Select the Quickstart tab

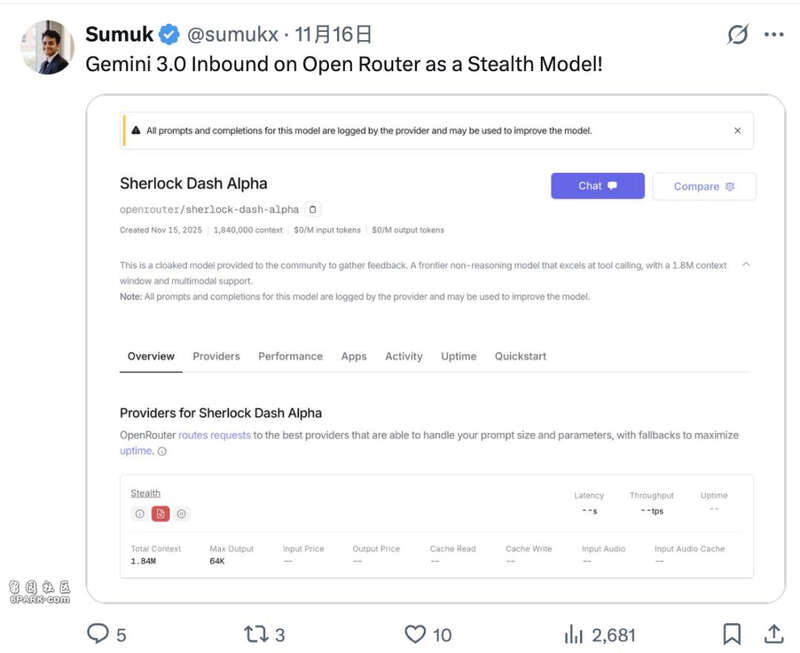[520, 356]
